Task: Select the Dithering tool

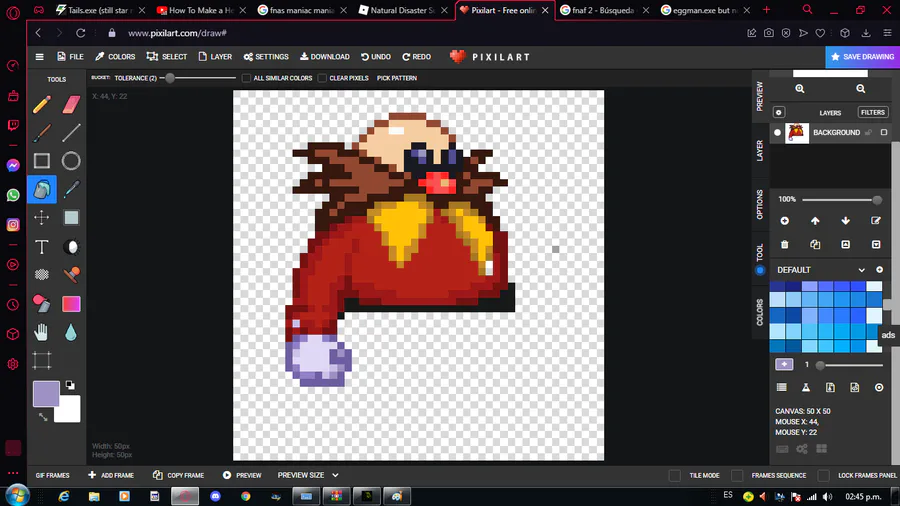Action: point(42,275)
